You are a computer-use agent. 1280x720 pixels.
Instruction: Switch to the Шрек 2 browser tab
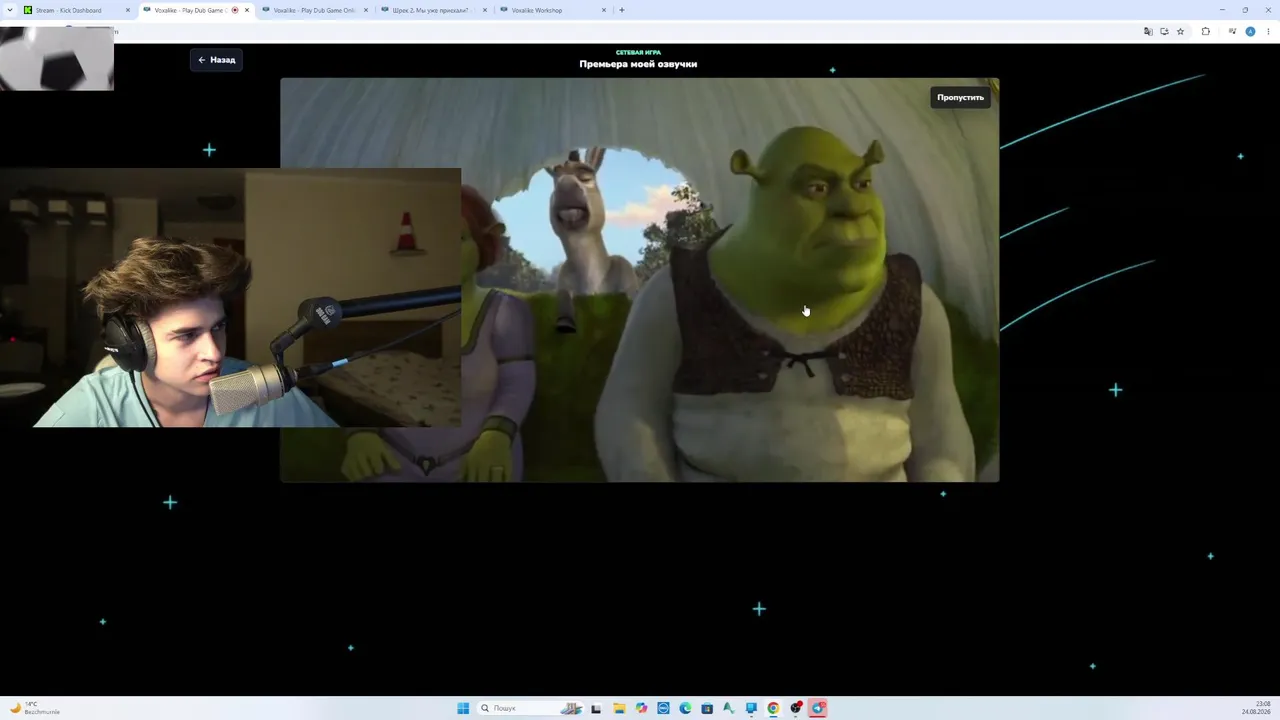coord(431,10)
